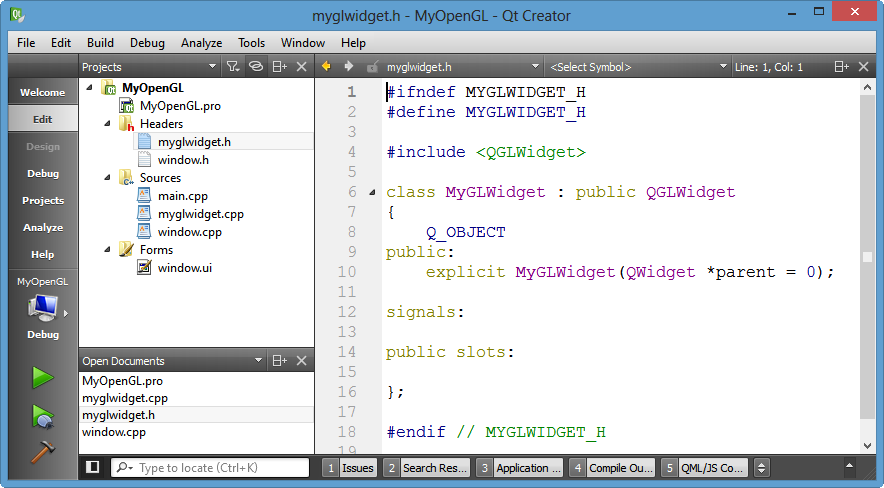Close the Open Documents panel
This screenshot has height=488, width=884.
pos(302,361)
